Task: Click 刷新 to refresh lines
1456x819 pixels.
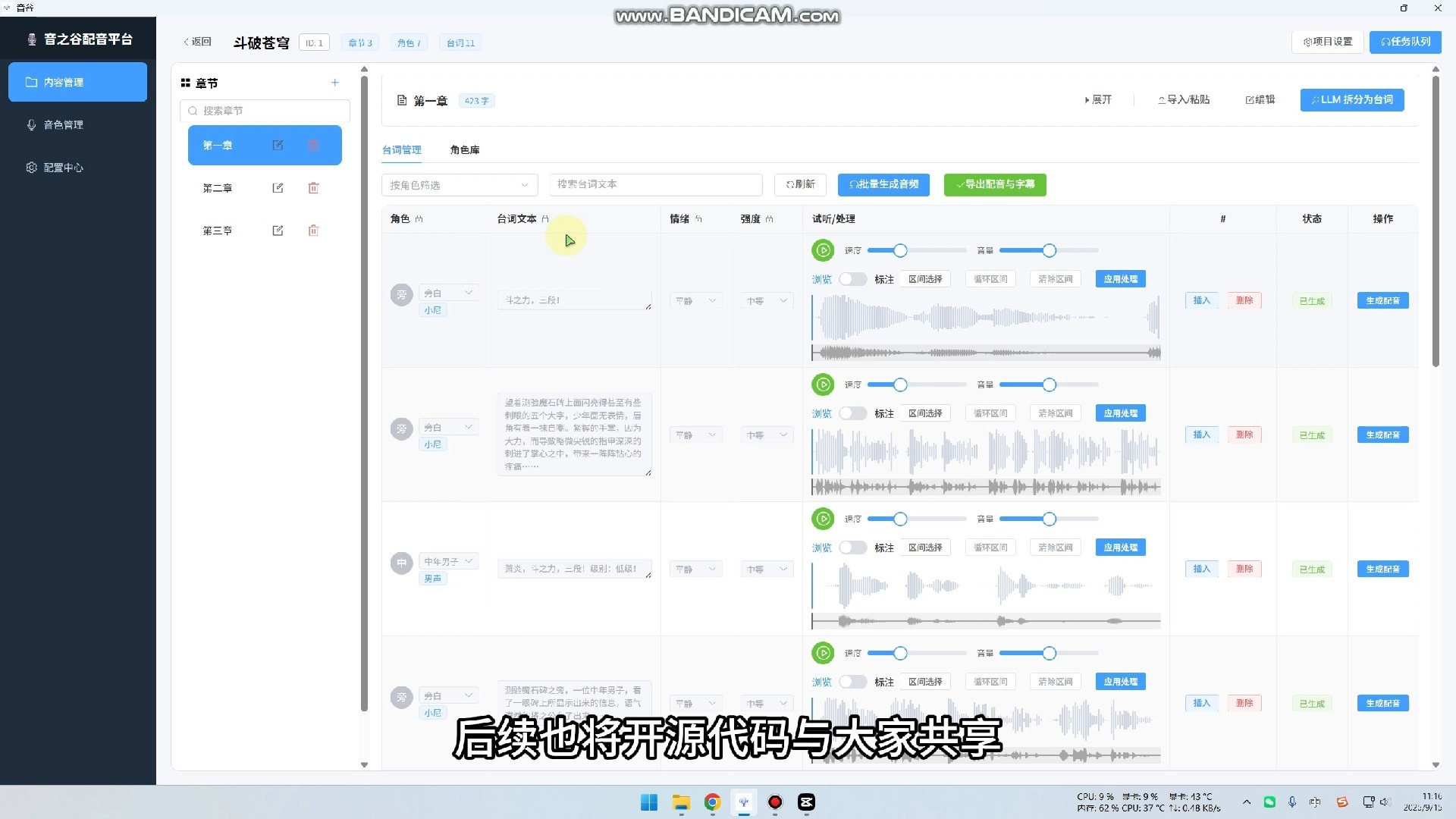Action: 800,184
